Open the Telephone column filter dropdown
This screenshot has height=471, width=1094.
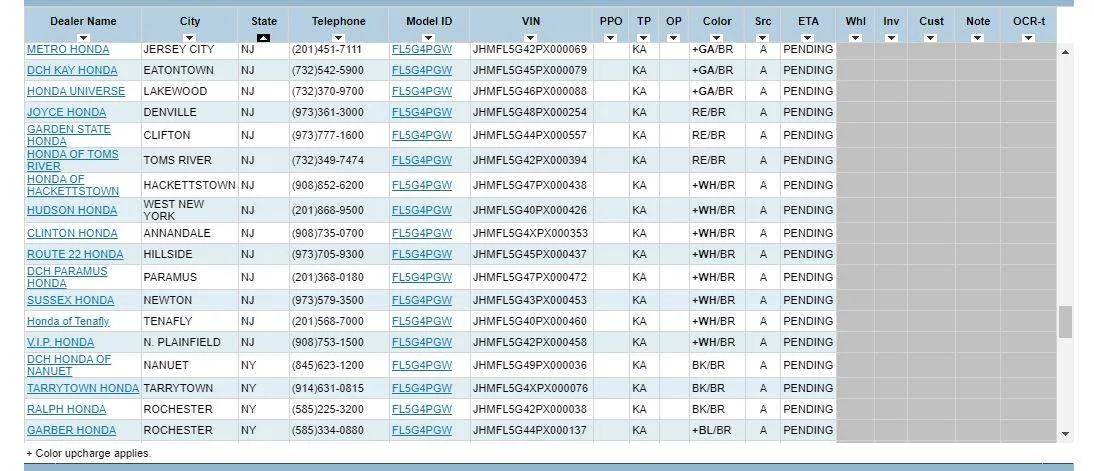[x=338, y=38]
